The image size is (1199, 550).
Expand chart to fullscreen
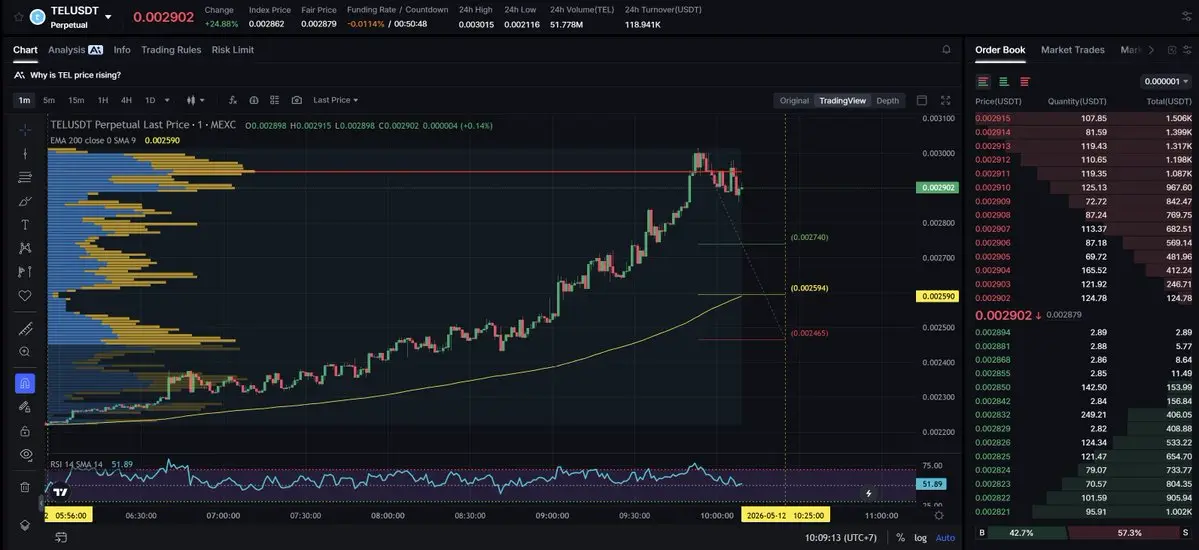[946, 100]
